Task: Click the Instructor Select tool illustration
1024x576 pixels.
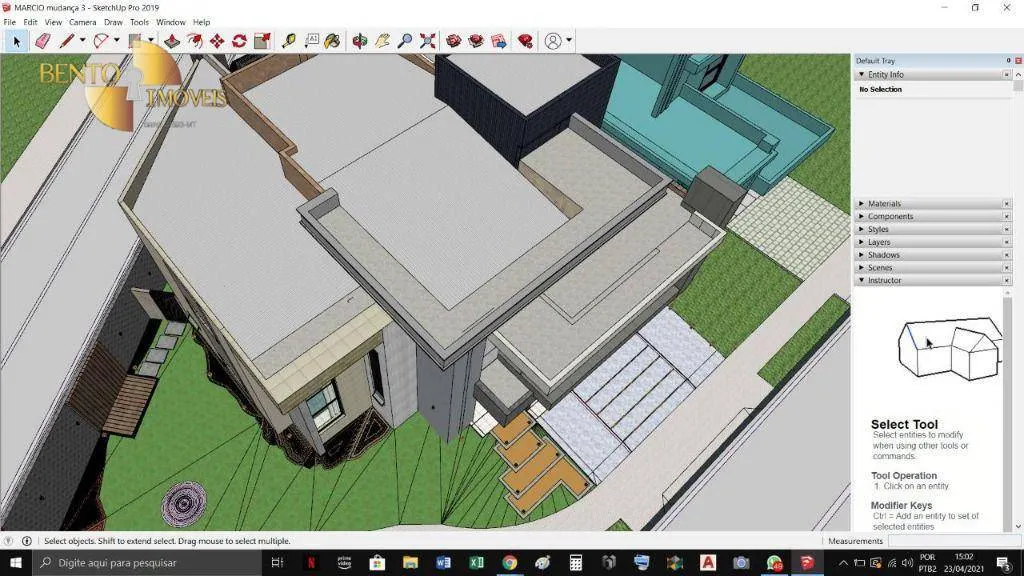Action: (951, 347)
